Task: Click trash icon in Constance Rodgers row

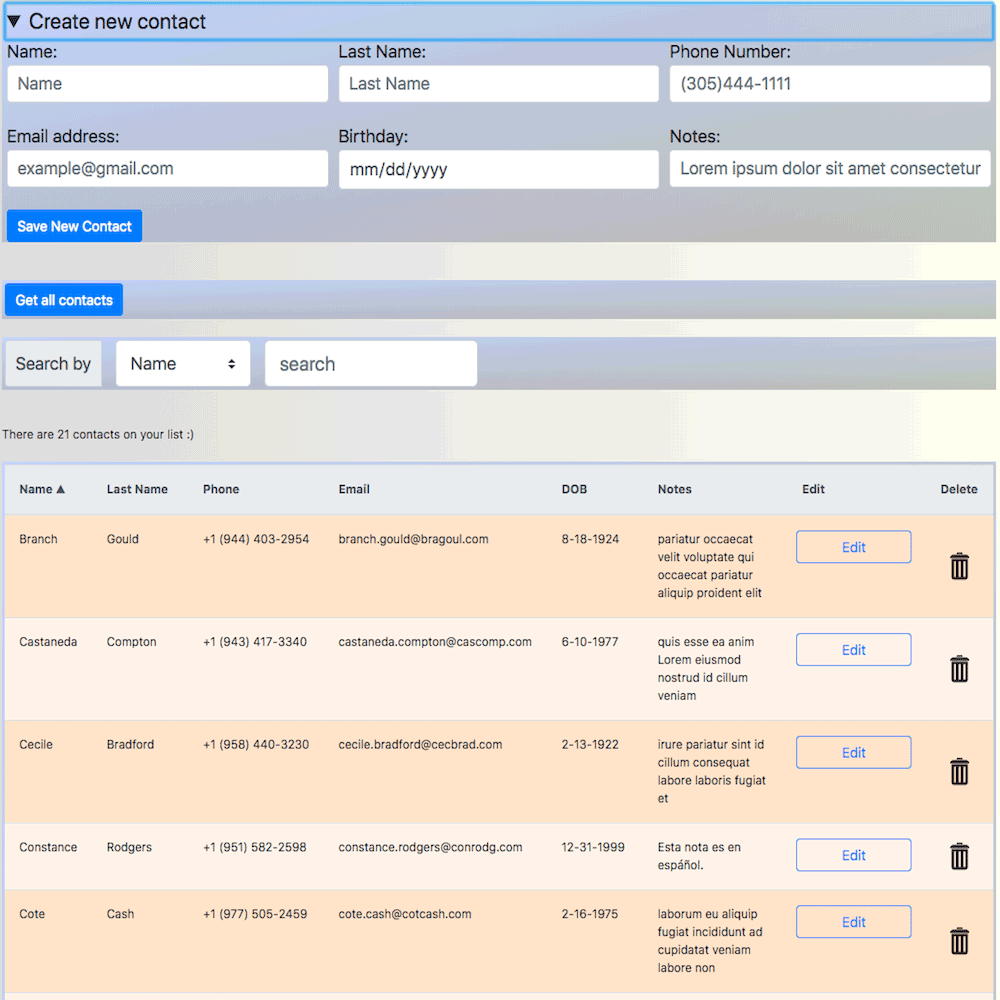Action: [959, 856]
